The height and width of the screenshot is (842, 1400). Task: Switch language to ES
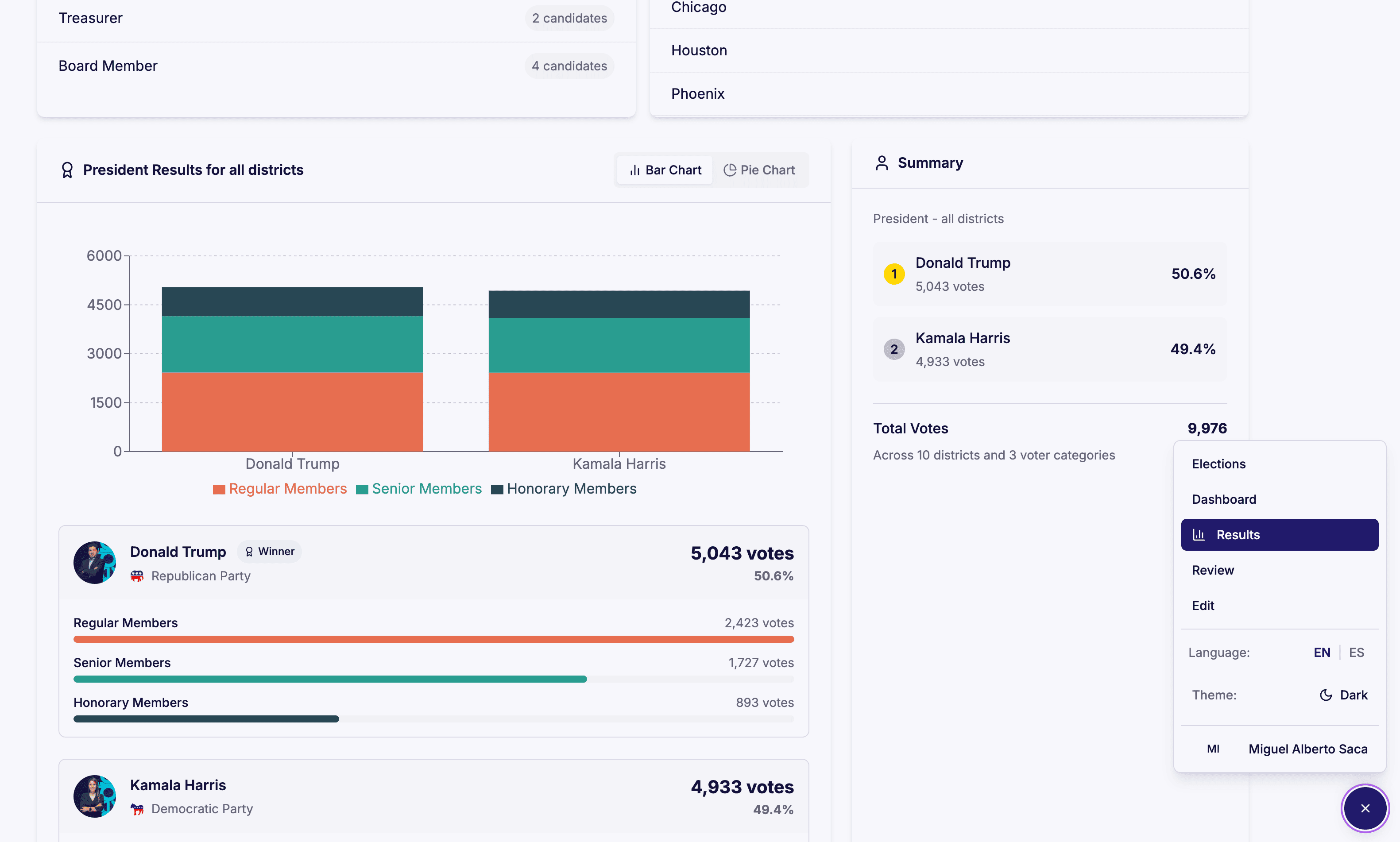click(1356, 653)
